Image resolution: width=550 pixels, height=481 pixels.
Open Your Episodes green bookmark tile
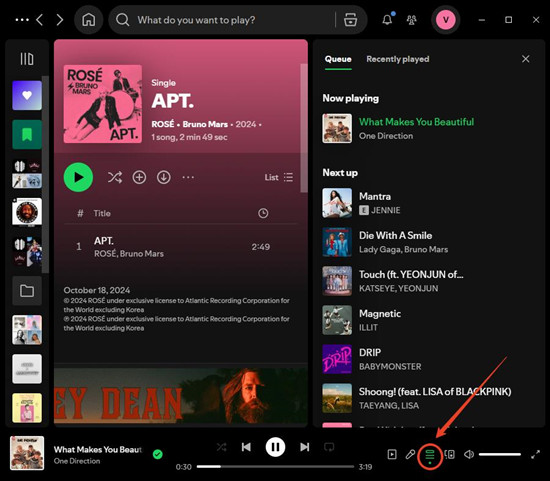click(x=27, y=134)
